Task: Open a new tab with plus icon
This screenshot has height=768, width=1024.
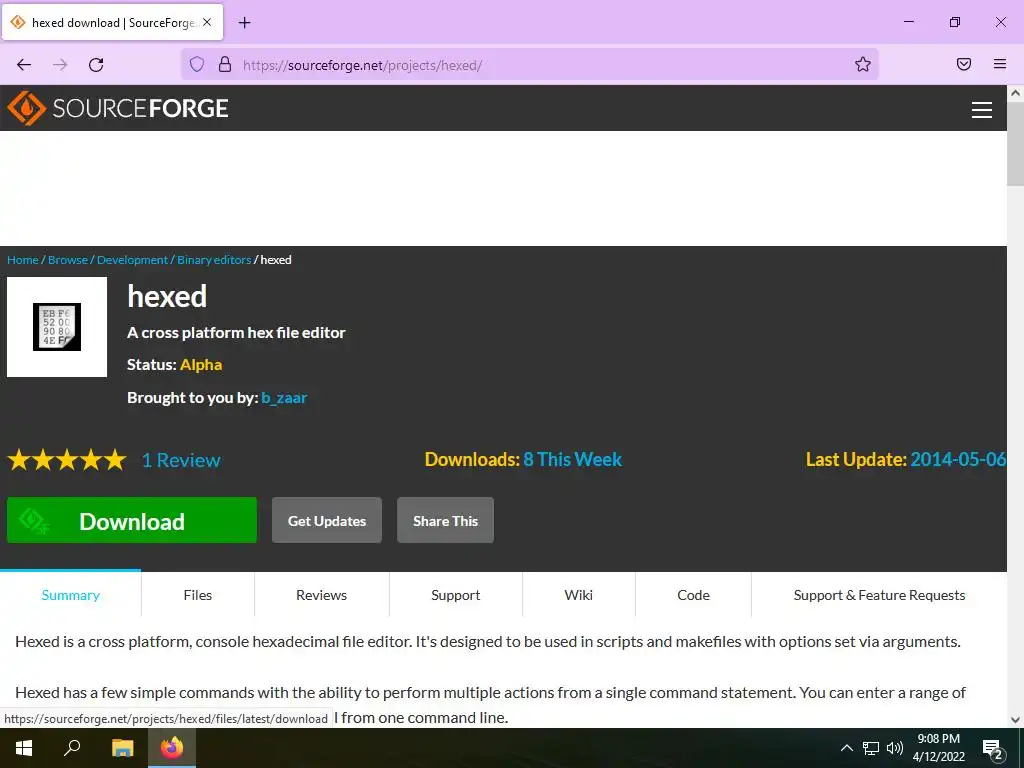Action: [244, 23]
